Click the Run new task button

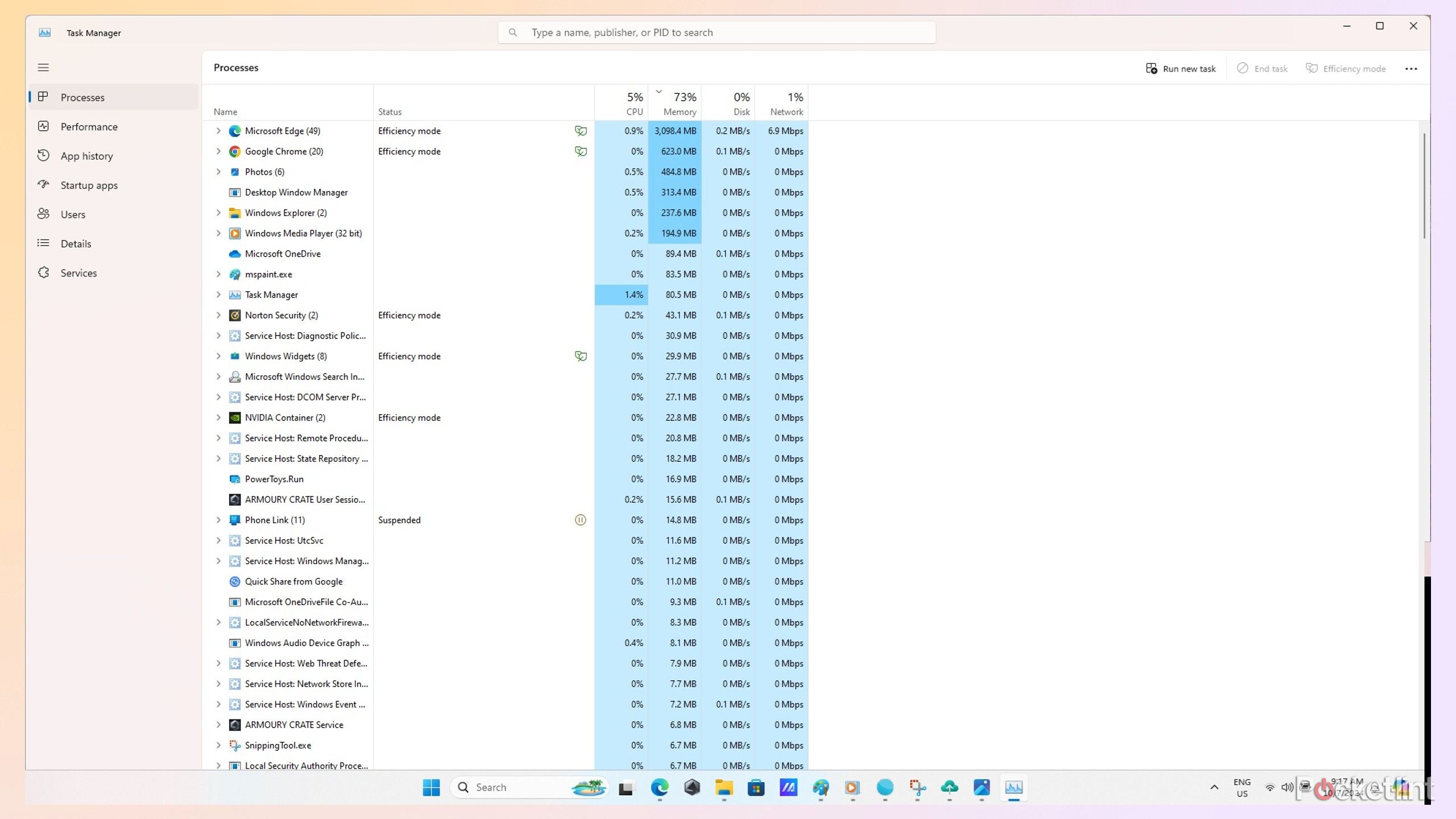tap(1181, 69)
